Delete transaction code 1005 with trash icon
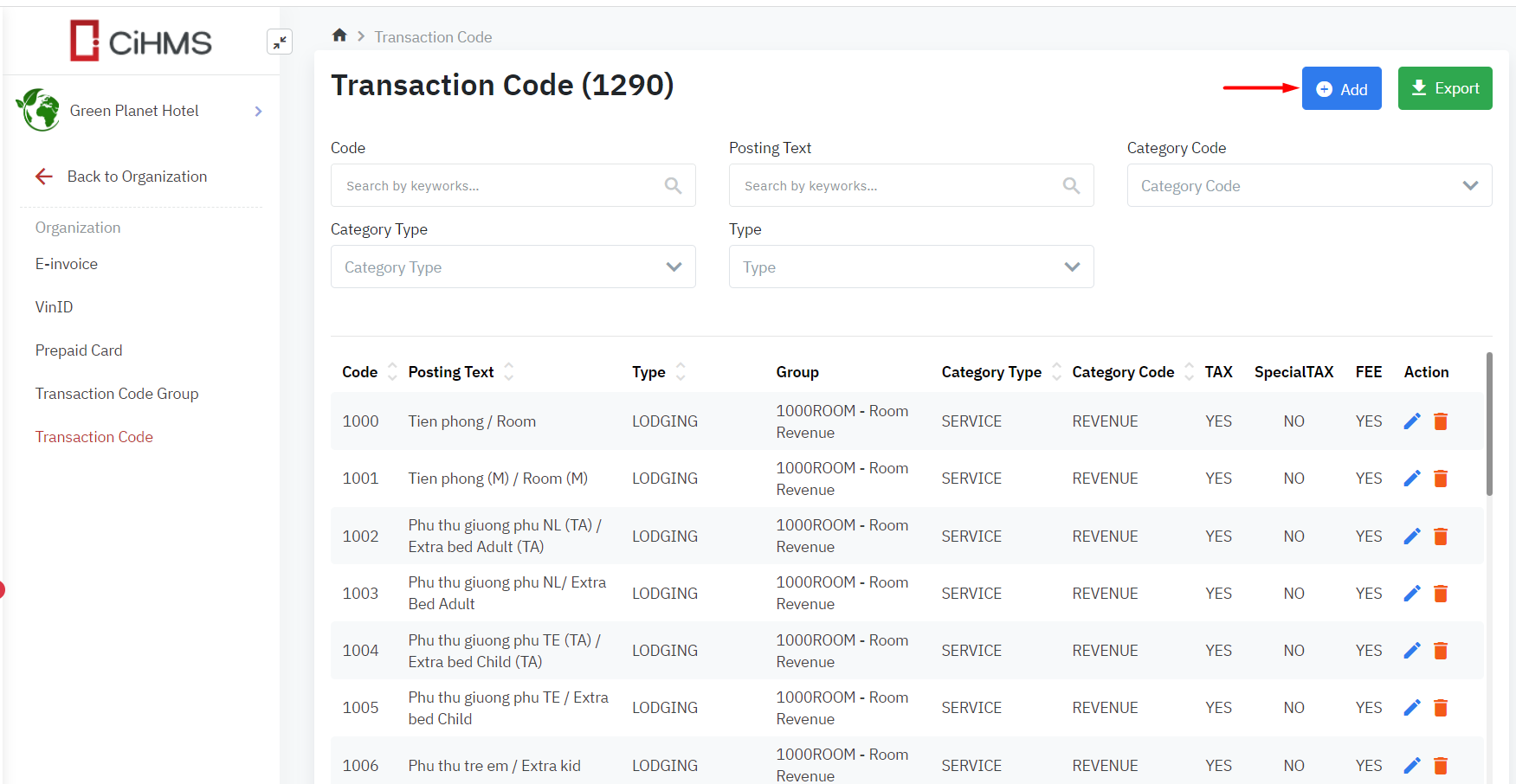 [1441, 708]
